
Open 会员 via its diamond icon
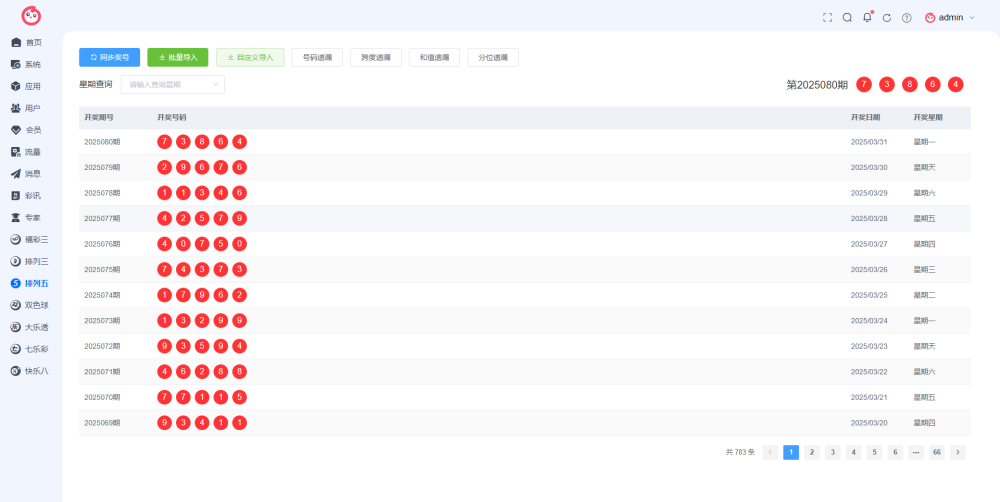[x=16, y=130]
